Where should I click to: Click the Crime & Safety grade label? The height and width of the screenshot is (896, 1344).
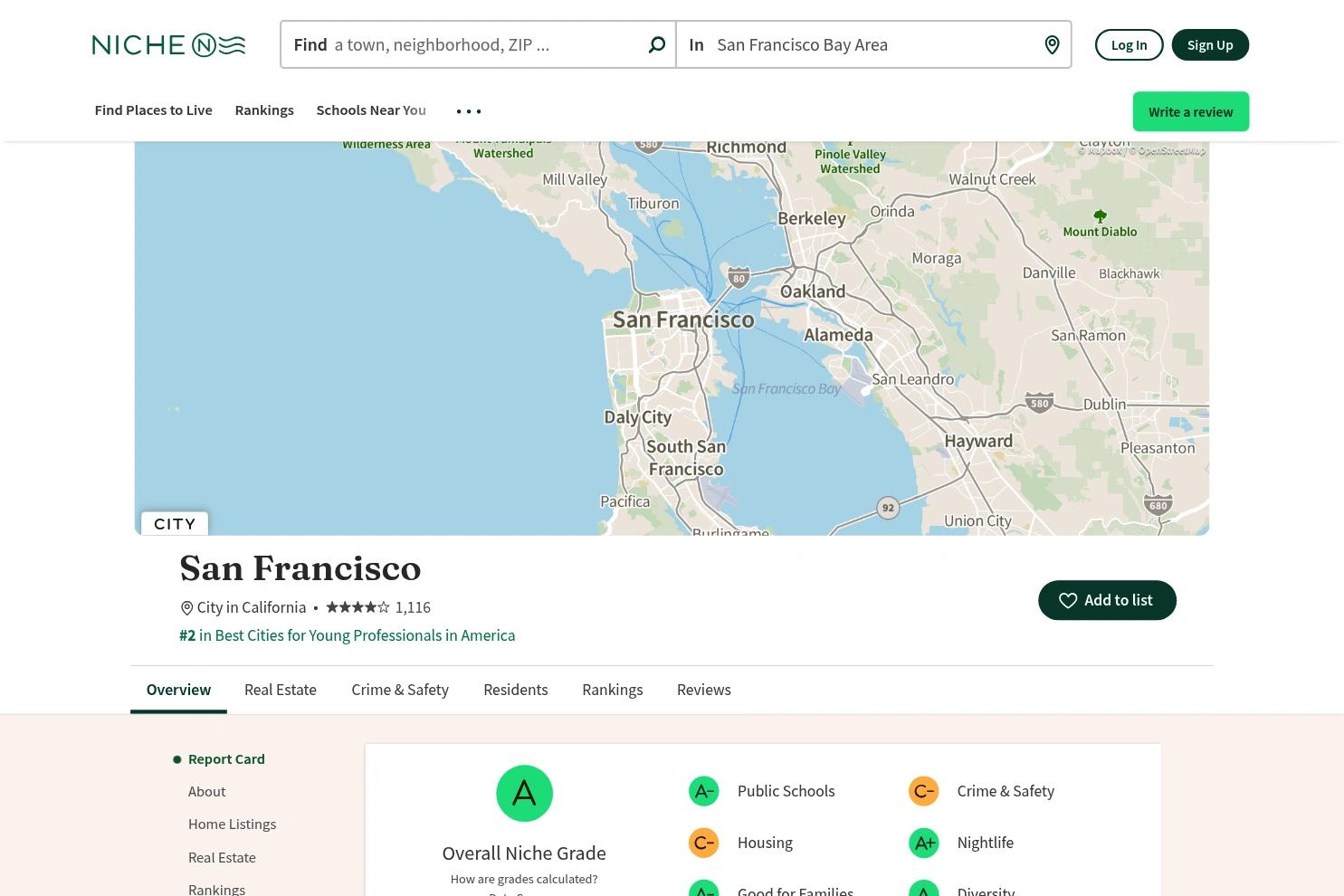(1006, 791)
